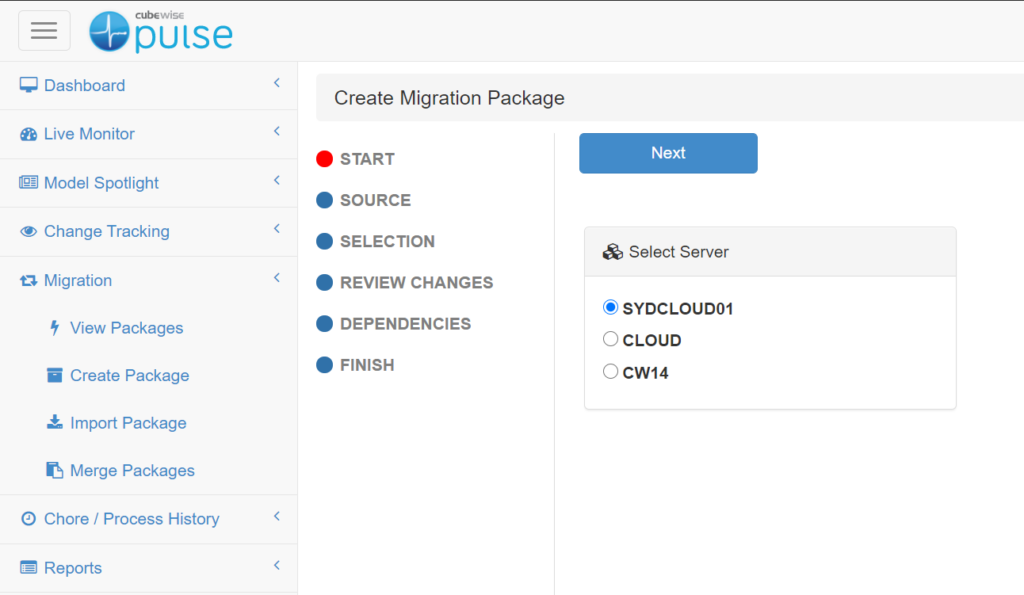Select the CLOUD server radio button
The height and width of the screenshot is (595, 1024).
610,340
